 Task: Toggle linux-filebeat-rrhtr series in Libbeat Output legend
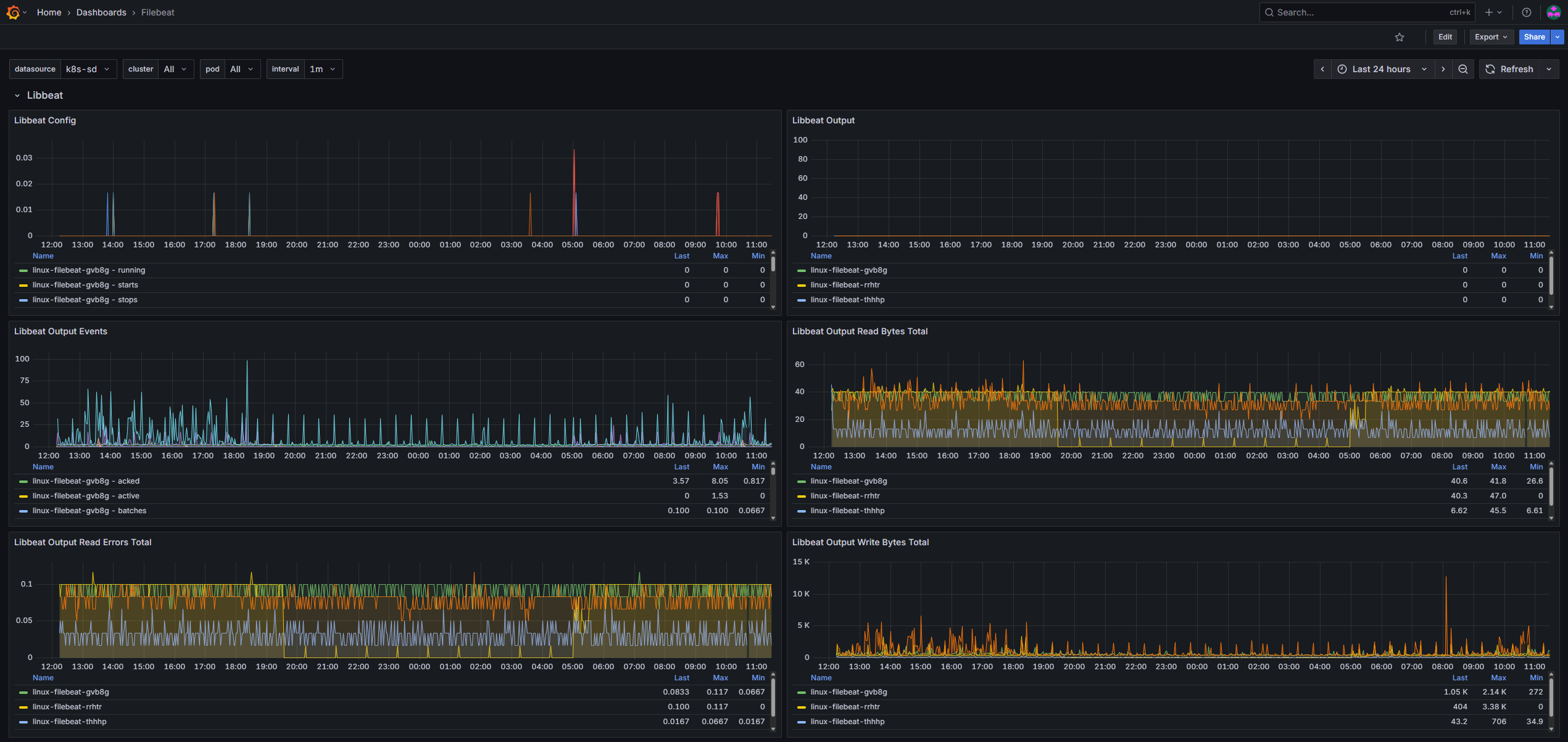(845, 285)
